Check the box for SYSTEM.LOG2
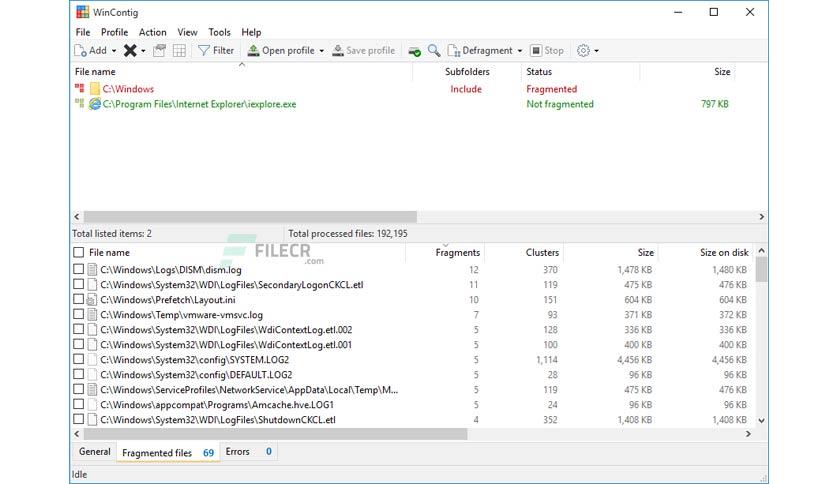Image resolution: width=836 pixels, height=484 pixels. tap(78, 359)
